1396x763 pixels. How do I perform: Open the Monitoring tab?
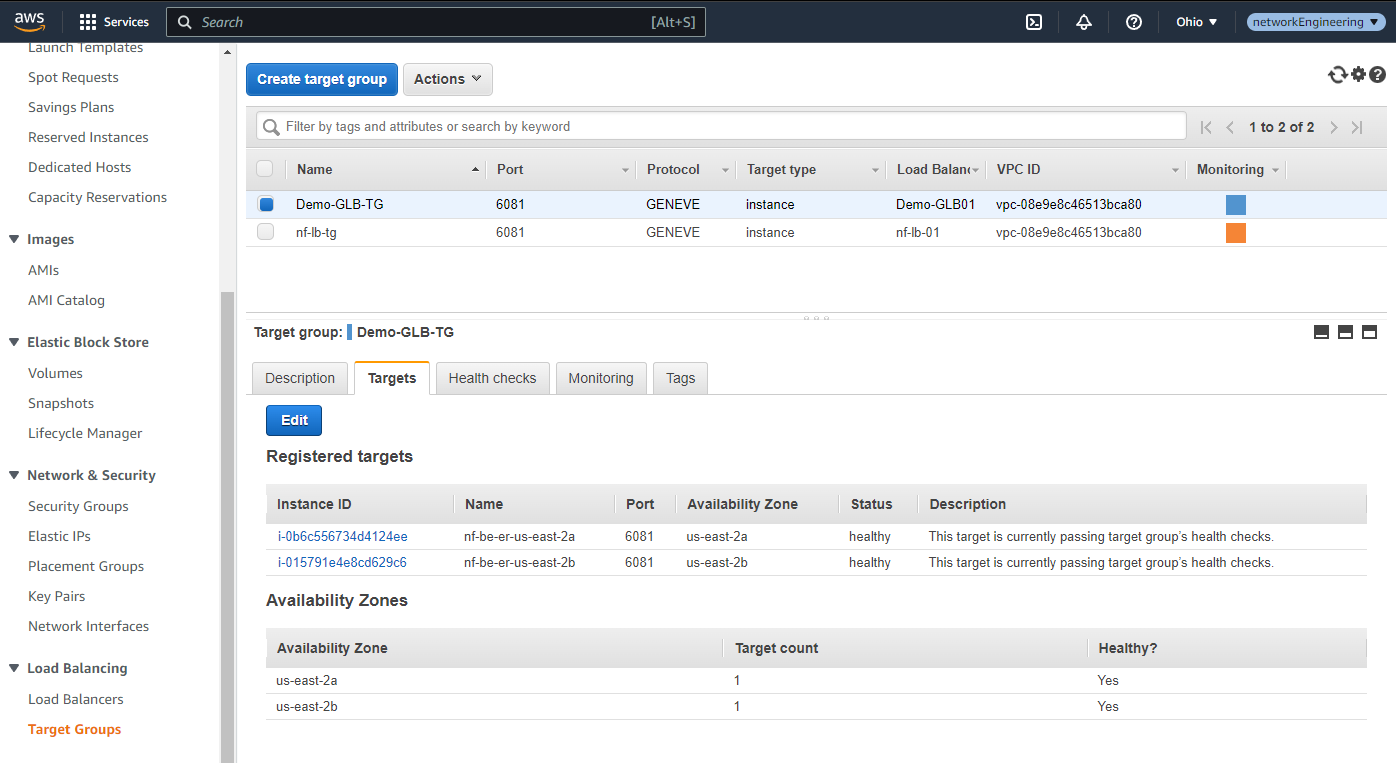601,378
